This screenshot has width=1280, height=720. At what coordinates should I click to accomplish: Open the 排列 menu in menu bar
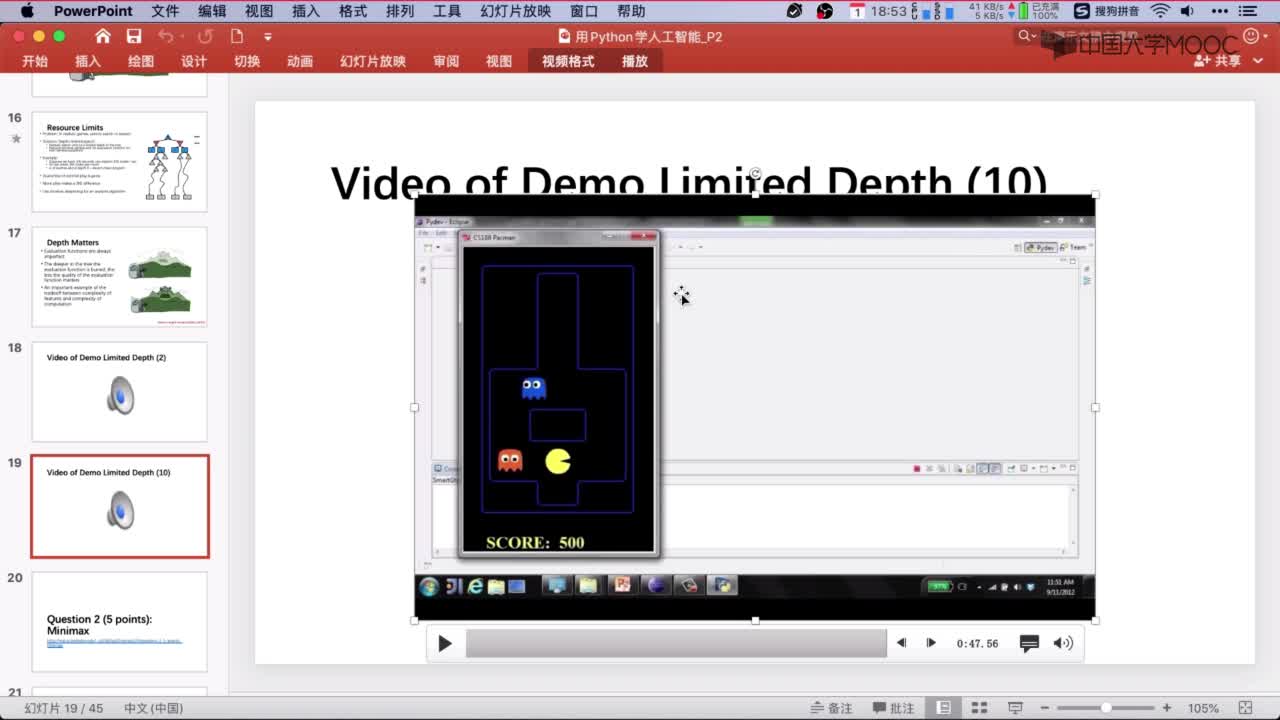pos(400,11)
